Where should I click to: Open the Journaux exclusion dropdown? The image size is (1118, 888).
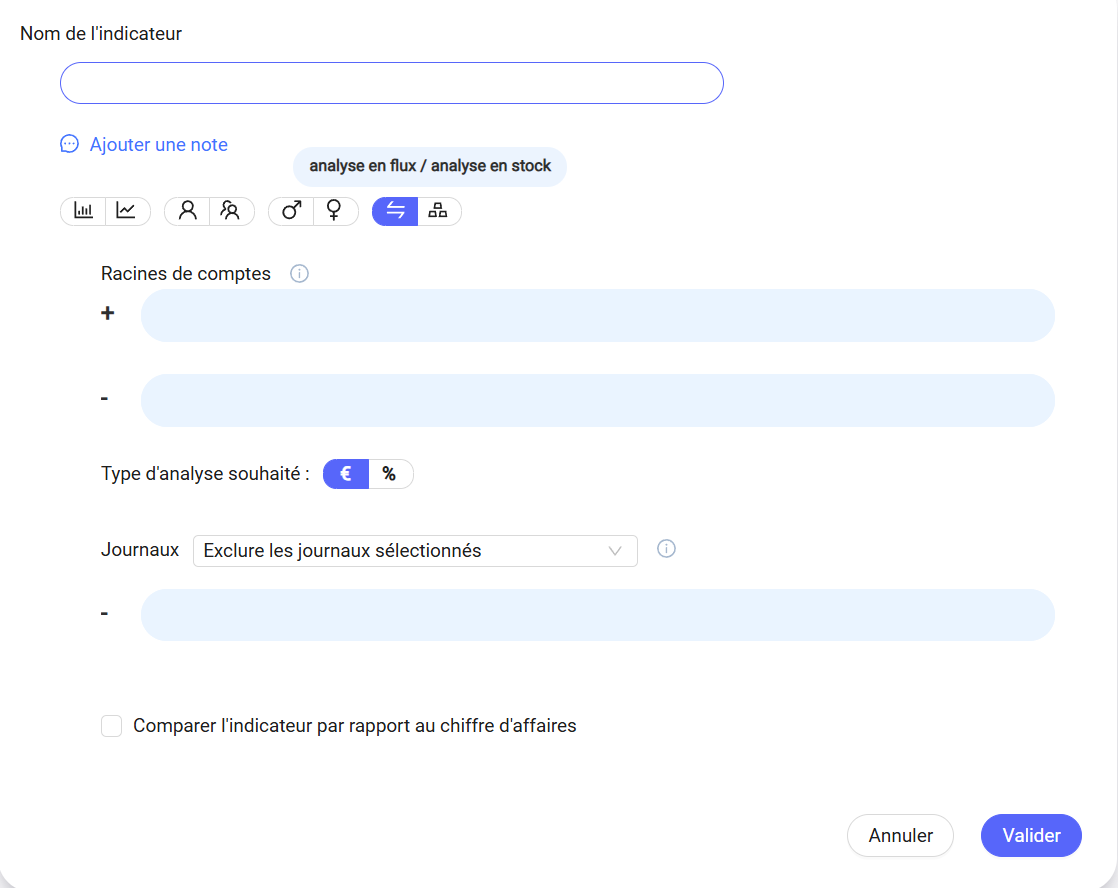coord(400,551)
